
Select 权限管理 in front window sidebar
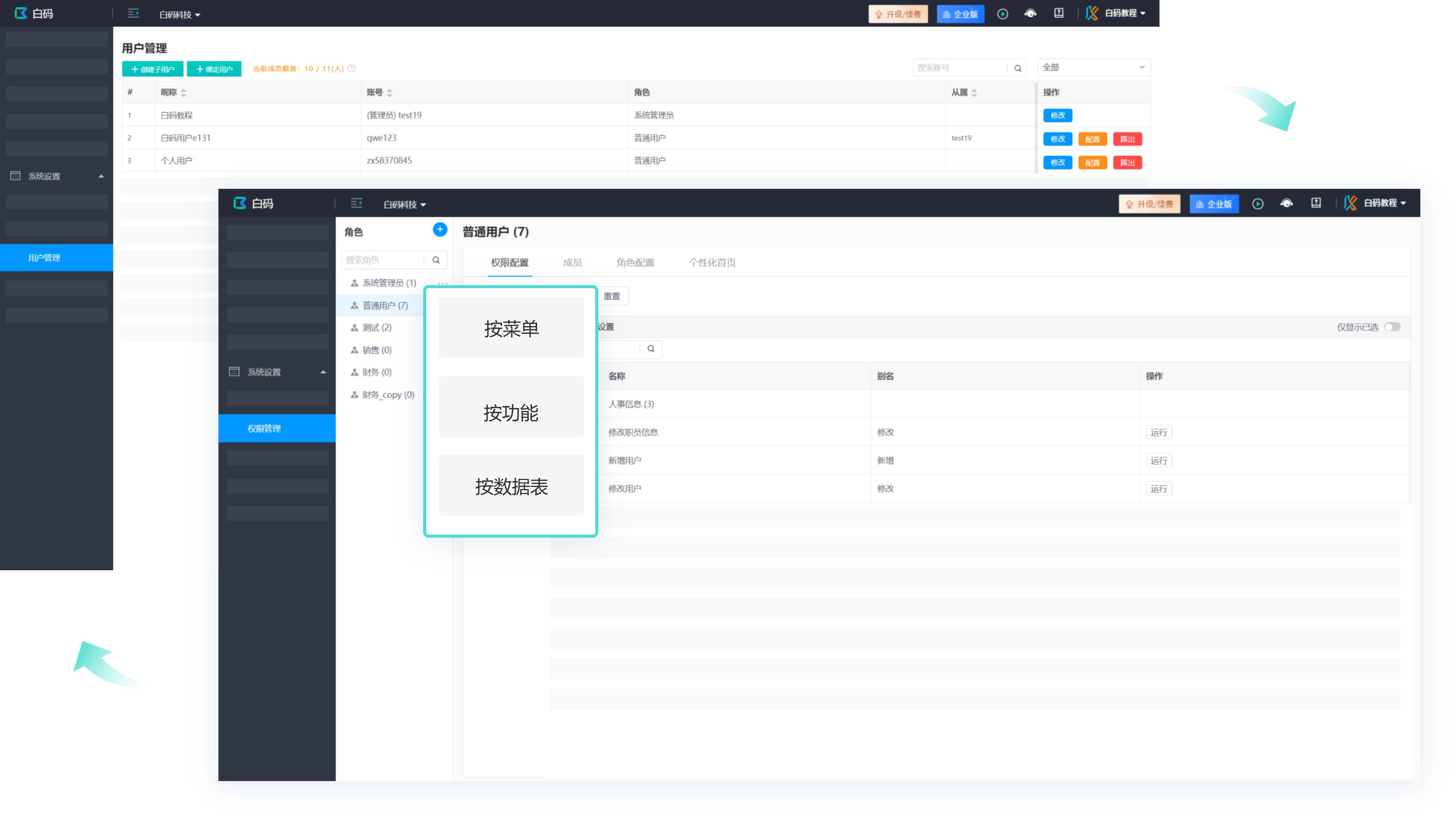tap(277, 428)
